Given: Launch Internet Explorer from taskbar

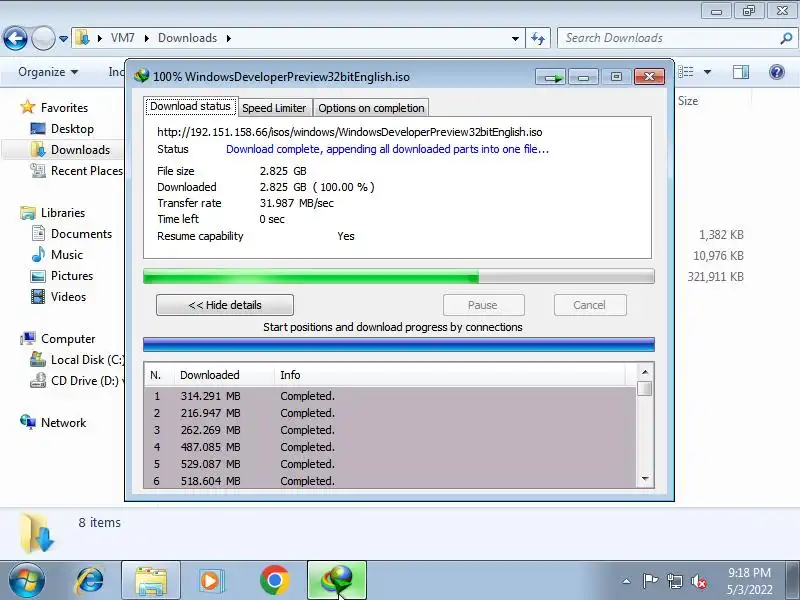Looking at the screenshot, I should (x=89, y=581).
